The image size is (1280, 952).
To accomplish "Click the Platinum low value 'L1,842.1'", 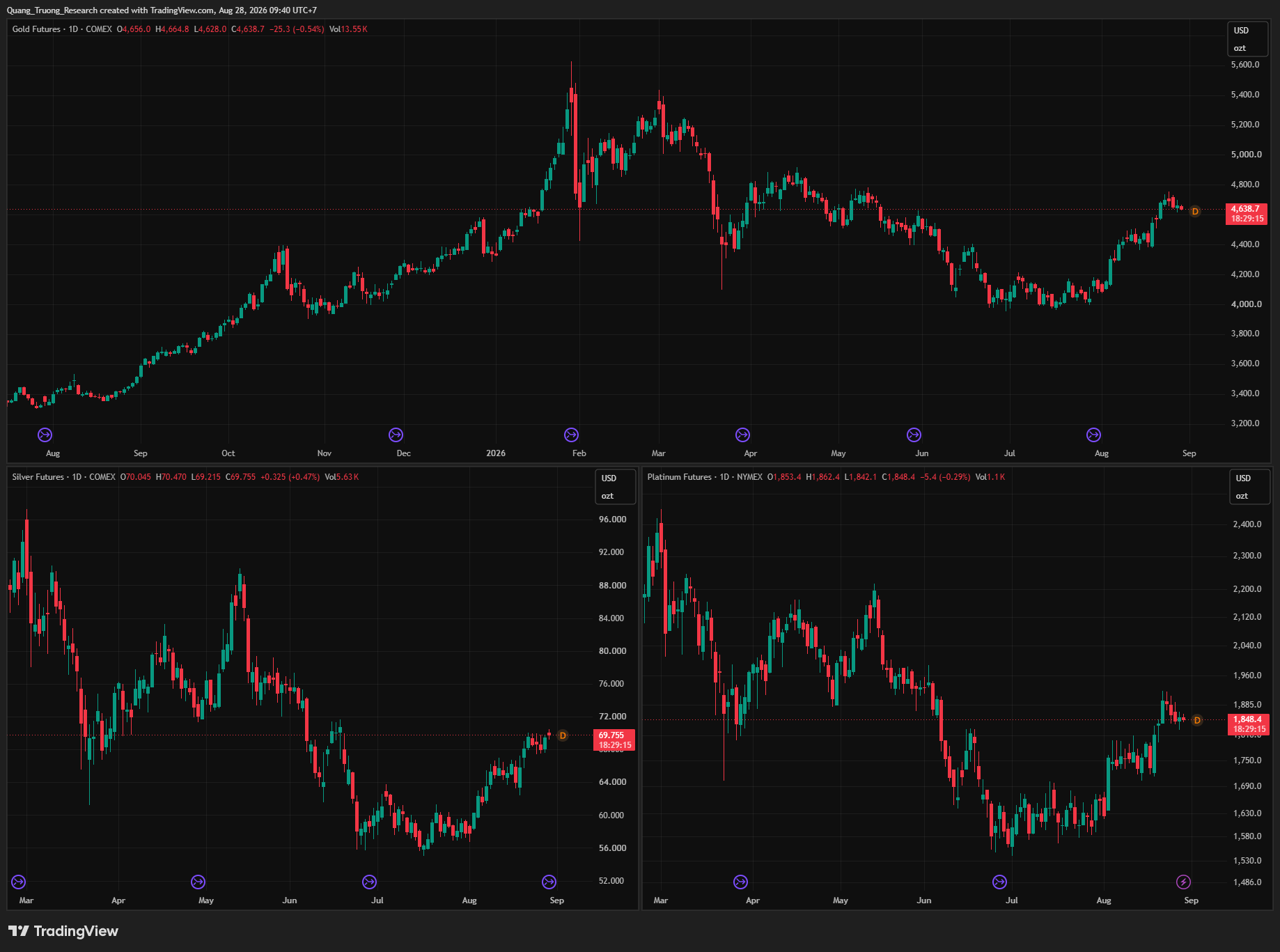I will (x=861, y=477).
